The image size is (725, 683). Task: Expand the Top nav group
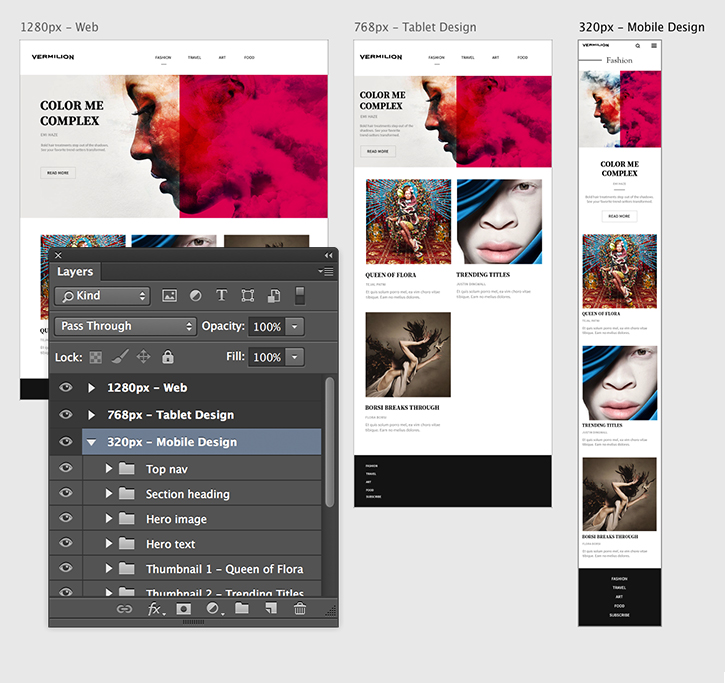click(x=108, y=468)
